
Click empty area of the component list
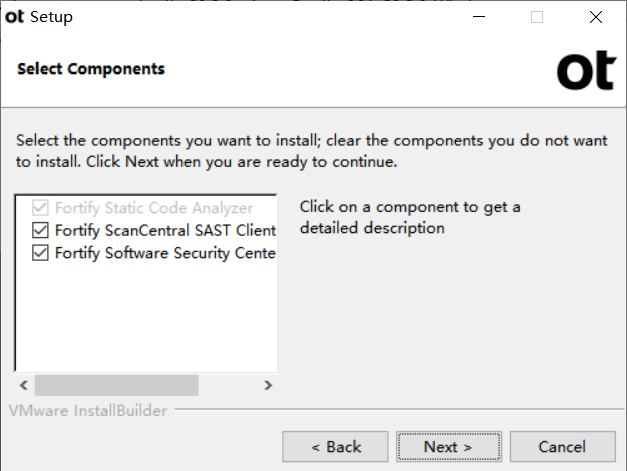coord(146,316)
